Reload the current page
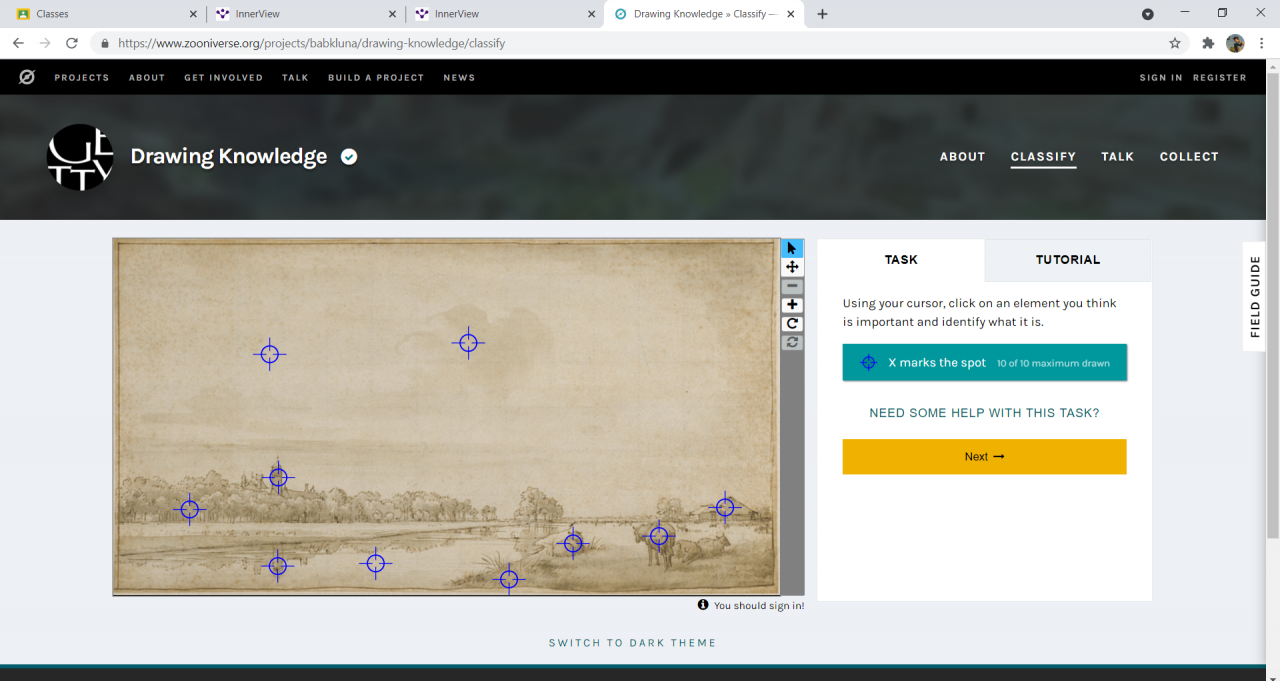The width and height of the screenshot is (1280, 681). point(72,43)
